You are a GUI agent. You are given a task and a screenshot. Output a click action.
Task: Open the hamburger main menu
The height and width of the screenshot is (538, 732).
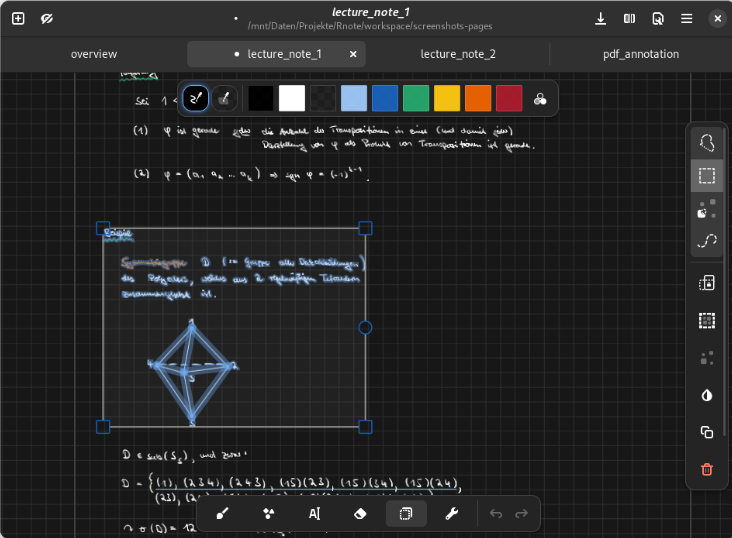pyautogui.click(x=687, y=18)
